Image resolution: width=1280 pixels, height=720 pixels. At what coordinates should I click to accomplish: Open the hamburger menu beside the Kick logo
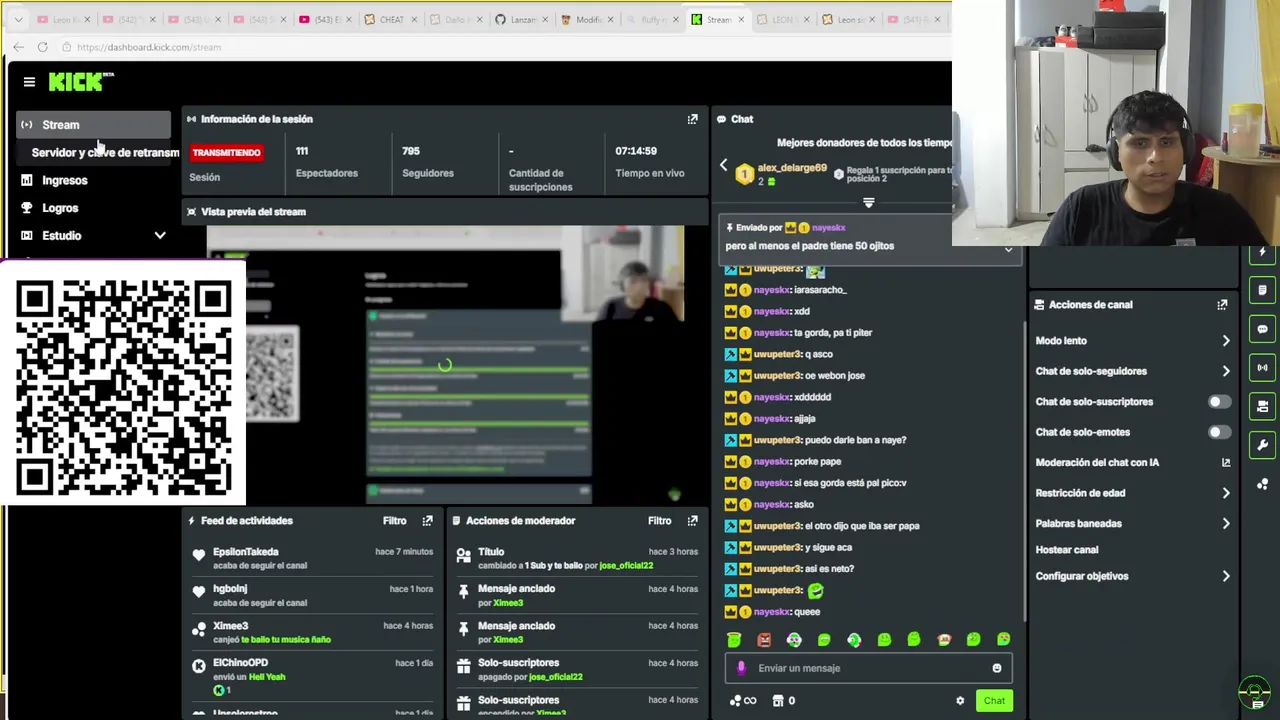click(29, 82)
